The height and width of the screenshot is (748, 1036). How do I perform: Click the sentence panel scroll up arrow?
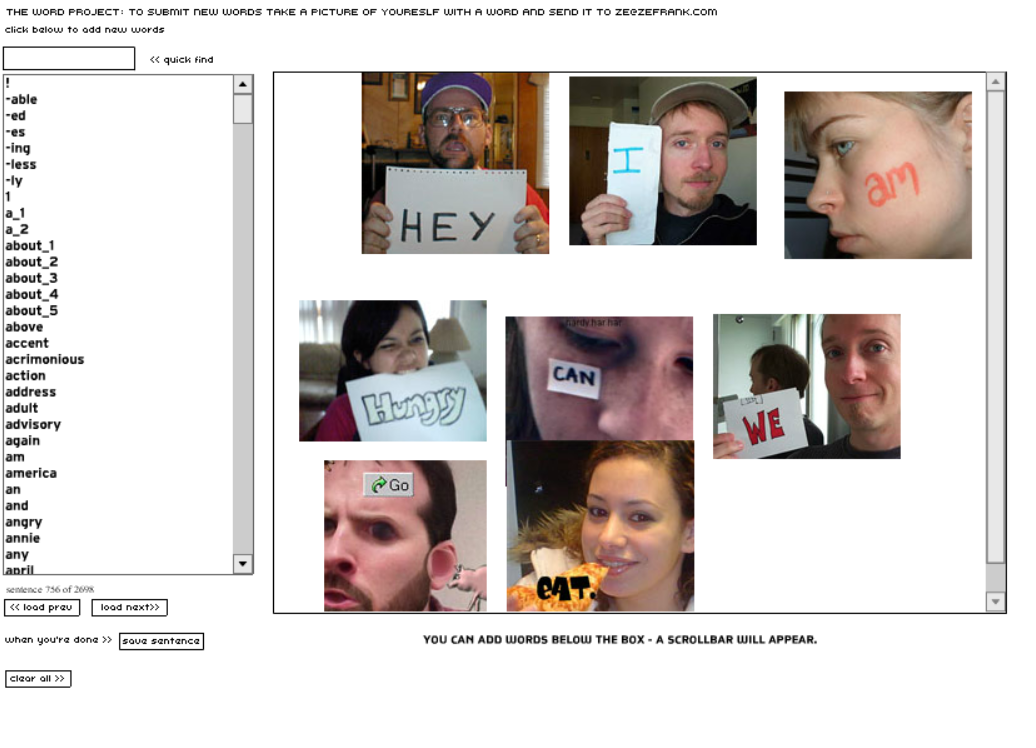pos(996,83)
